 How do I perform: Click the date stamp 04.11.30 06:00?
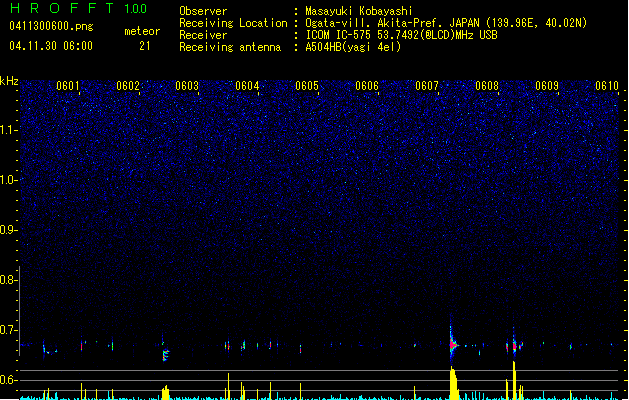click(x=51, y=46)
